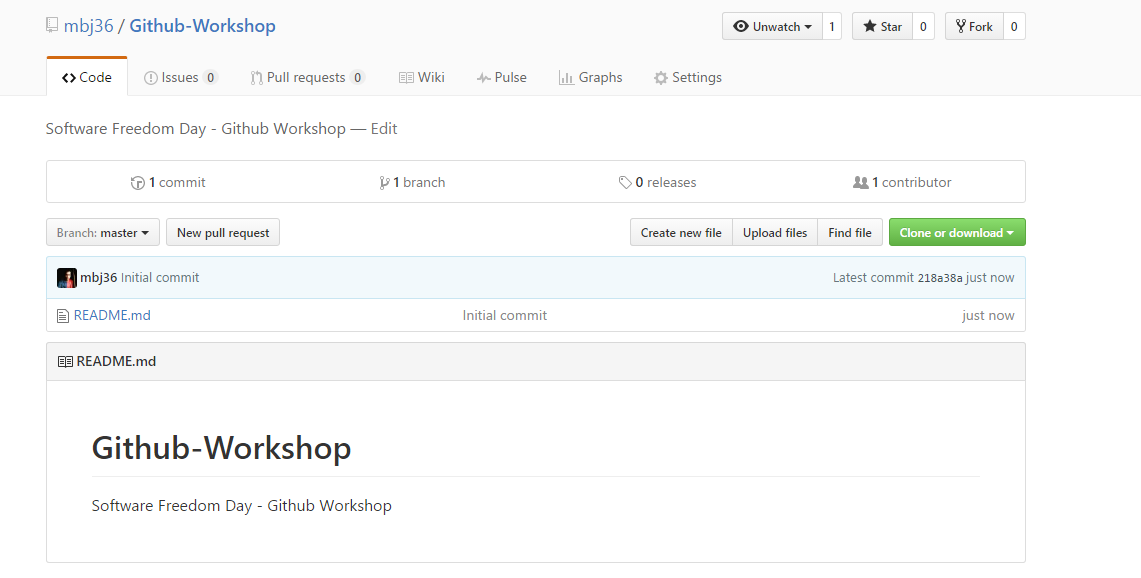Click Find file button

(850, 232)
